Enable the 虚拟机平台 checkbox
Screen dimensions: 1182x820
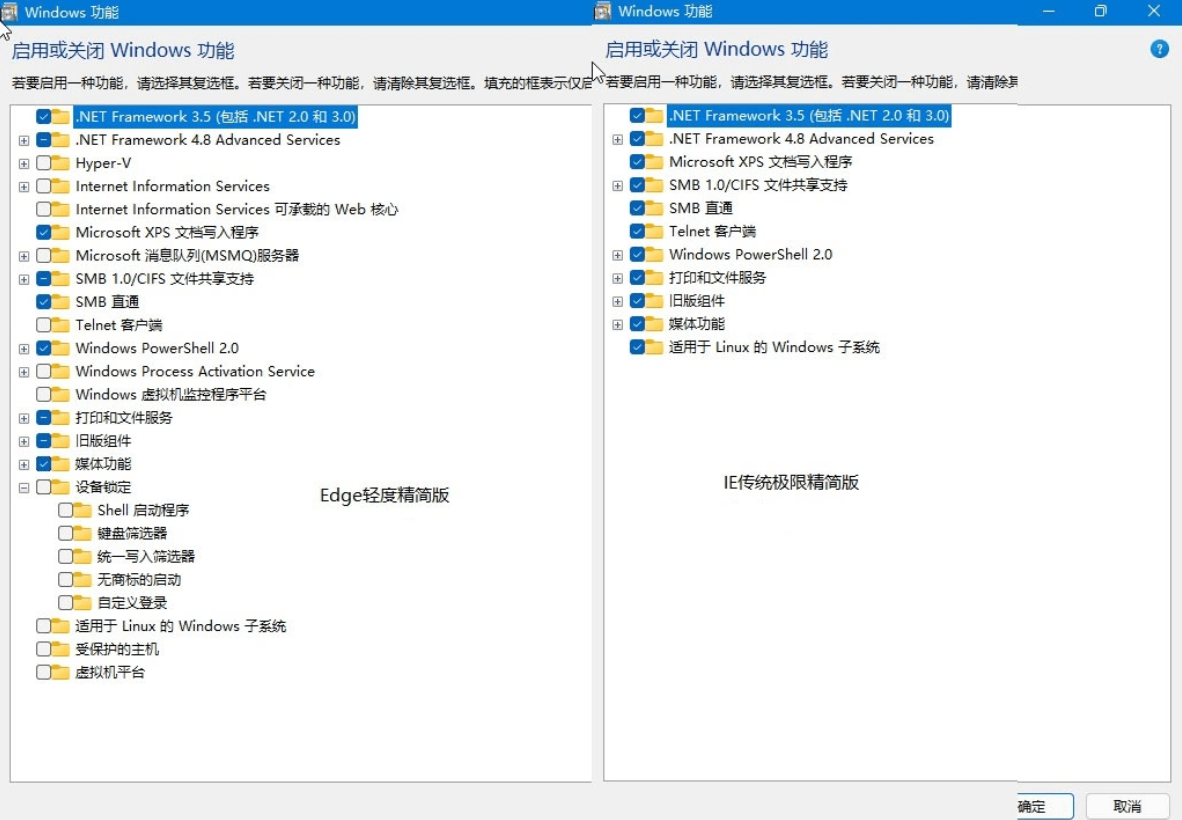44,672
